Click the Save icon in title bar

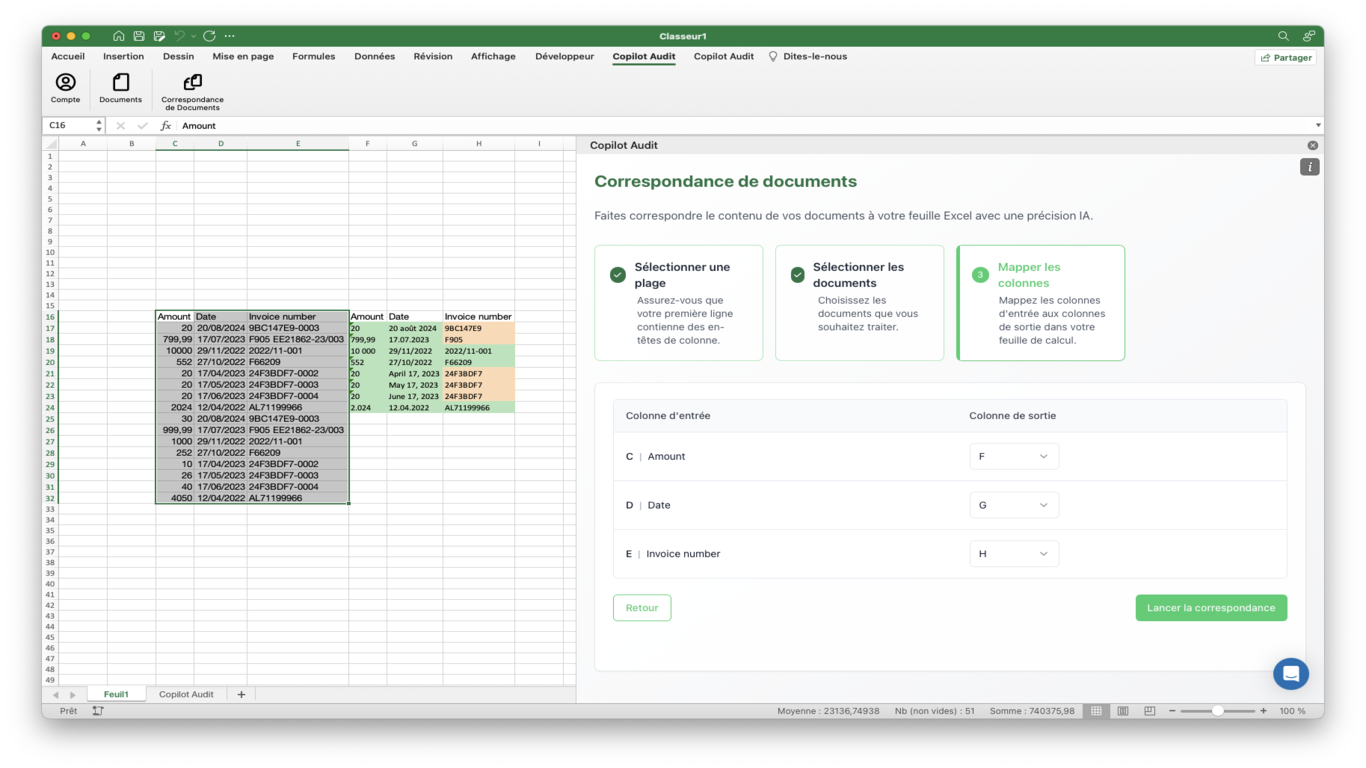(139, 36)
